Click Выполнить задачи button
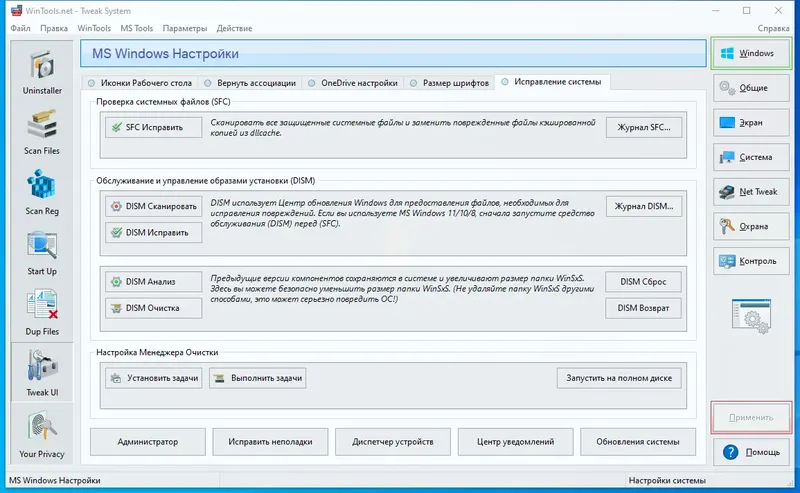The image size is (800, 493). pyautogui.click(x=258, y=378)
